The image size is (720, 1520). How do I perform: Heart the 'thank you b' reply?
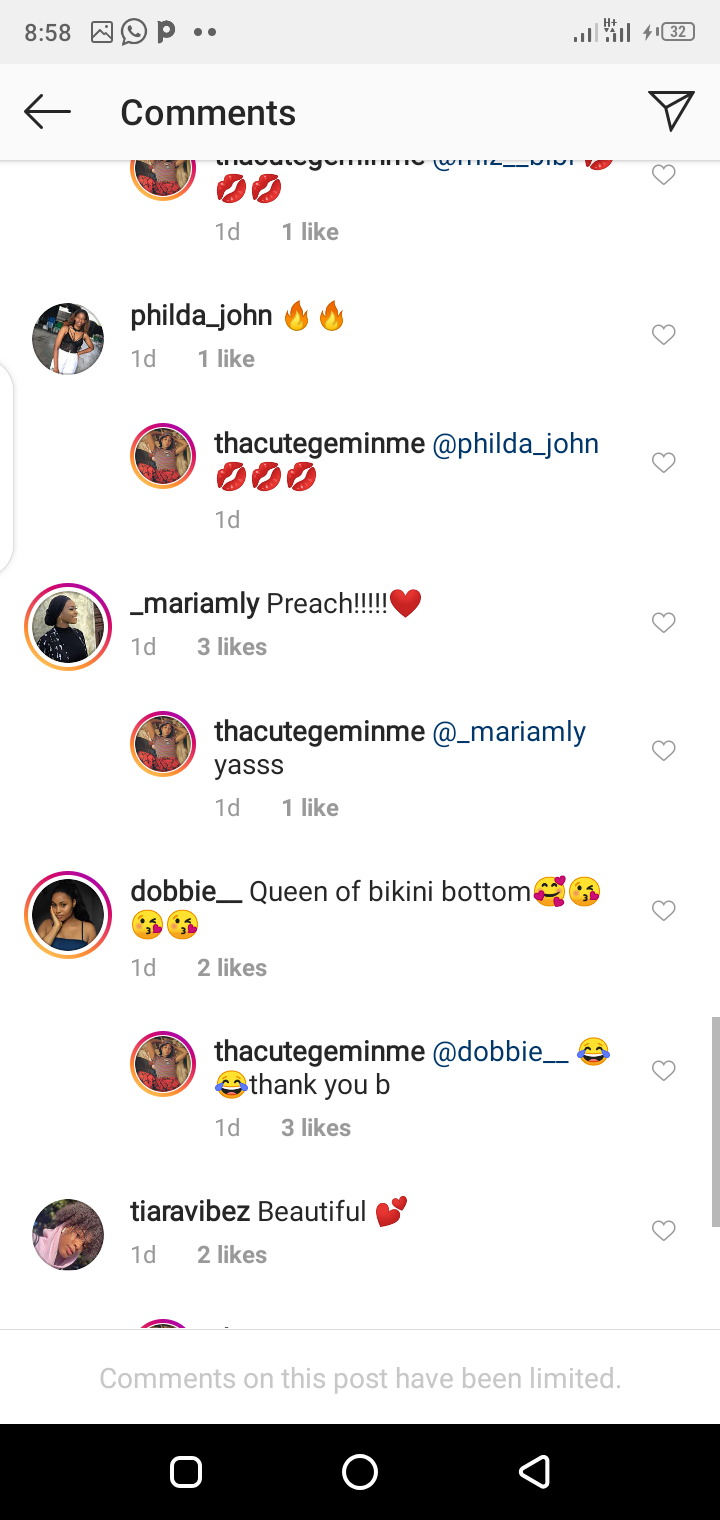click(x=664, y=1071)
